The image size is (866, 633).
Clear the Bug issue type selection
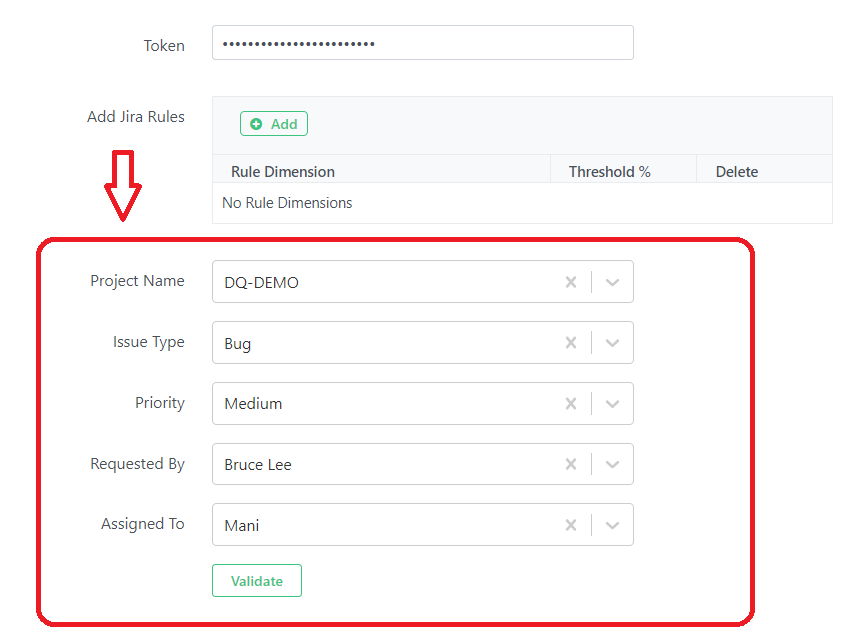pyautogui.click(x=571, y=343)
